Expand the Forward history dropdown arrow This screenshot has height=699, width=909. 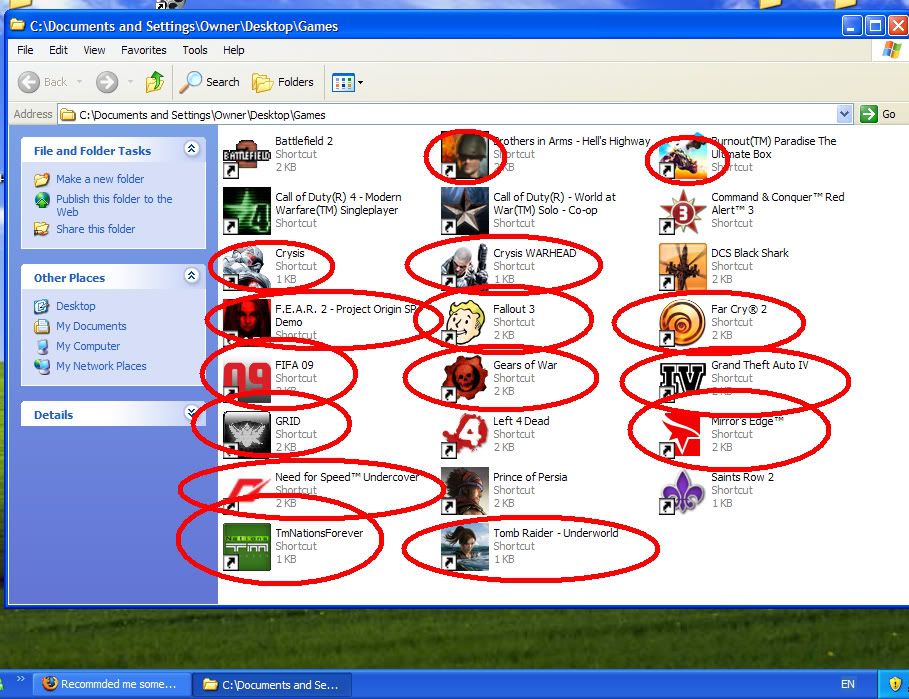130,82
